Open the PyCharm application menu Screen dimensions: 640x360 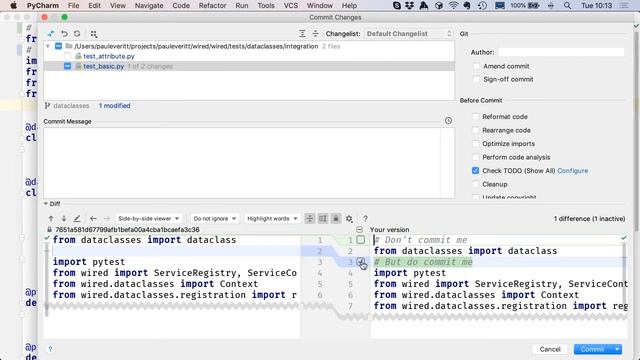[x=43, y=6]
